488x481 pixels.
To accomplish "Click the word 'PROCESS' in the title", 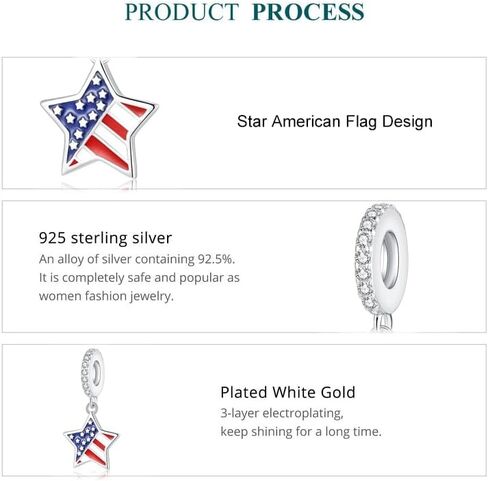I will tap(308, 12).
